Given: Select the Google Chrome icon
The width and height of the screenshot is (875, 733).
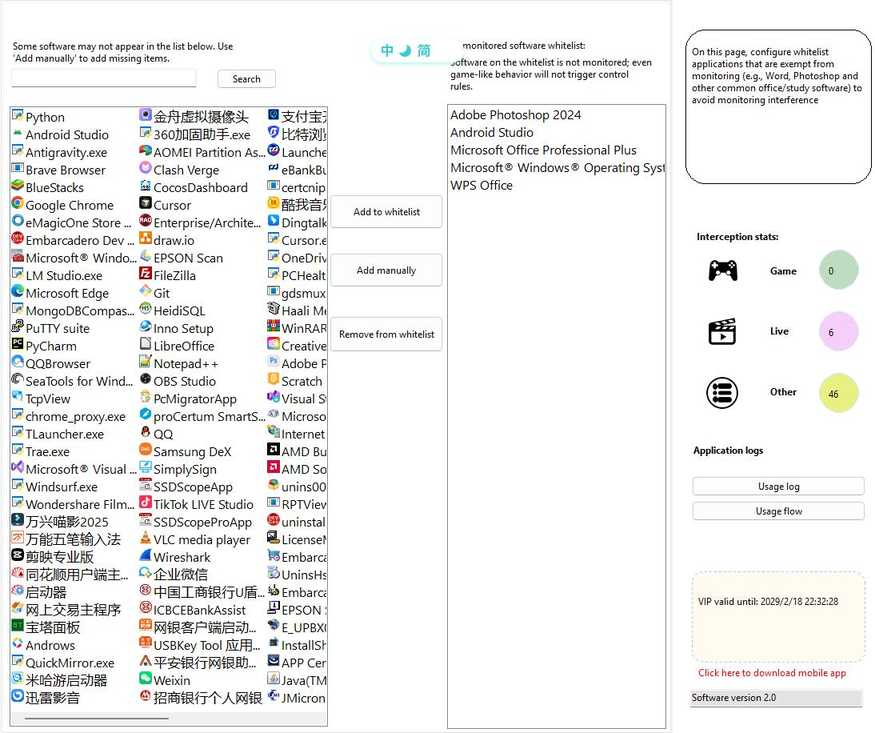Looking at the screenshot, I should (17, 204).
